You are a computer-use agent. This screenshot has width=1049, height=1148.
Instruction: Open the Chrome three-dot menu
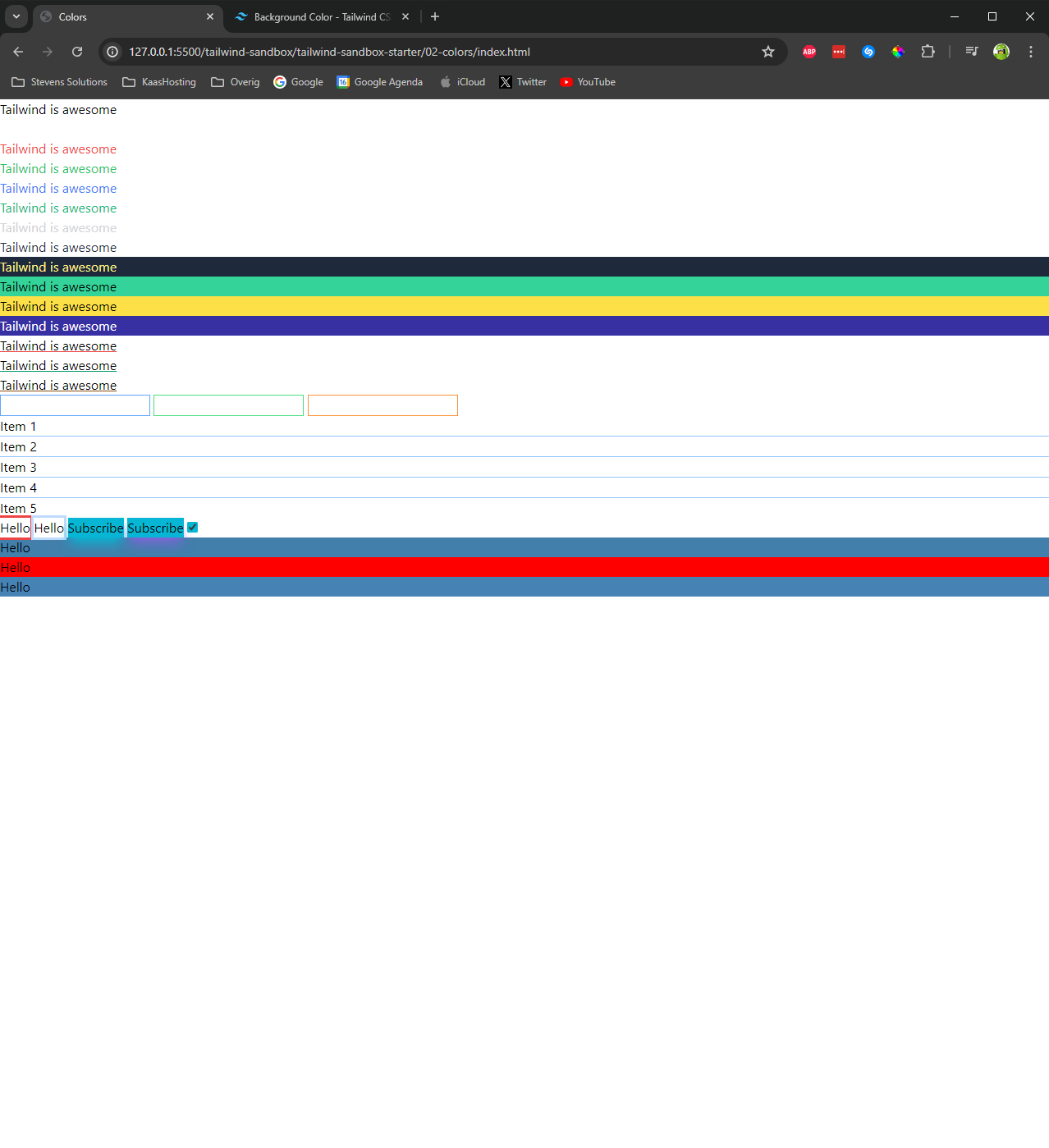pos(1031,52)
